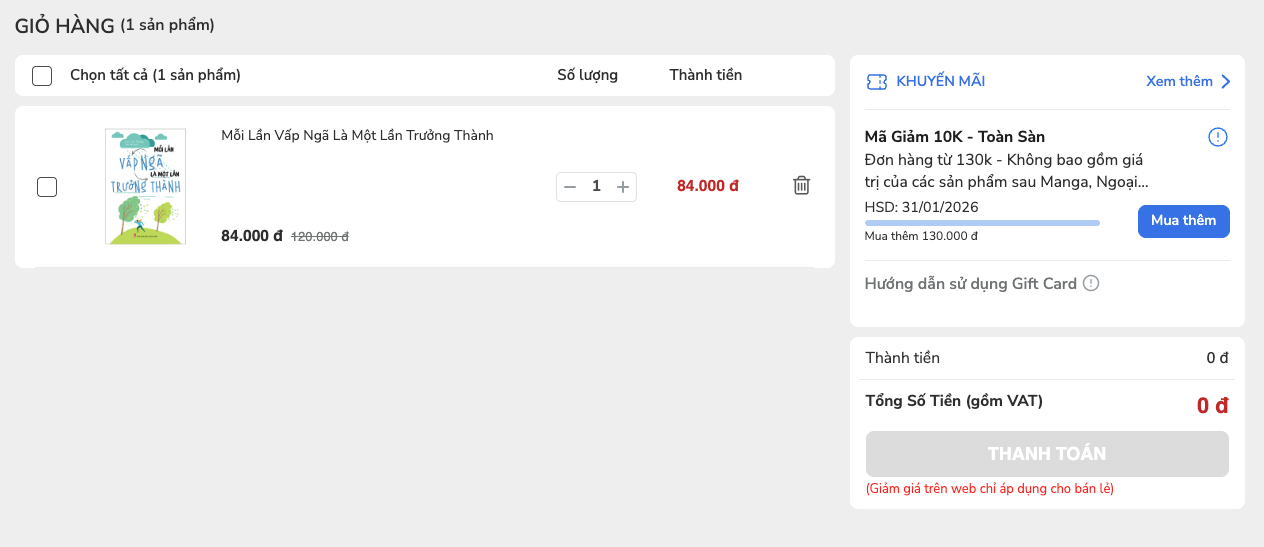
Task: Click the book cover thumbnail
Action: click(145, 186)
